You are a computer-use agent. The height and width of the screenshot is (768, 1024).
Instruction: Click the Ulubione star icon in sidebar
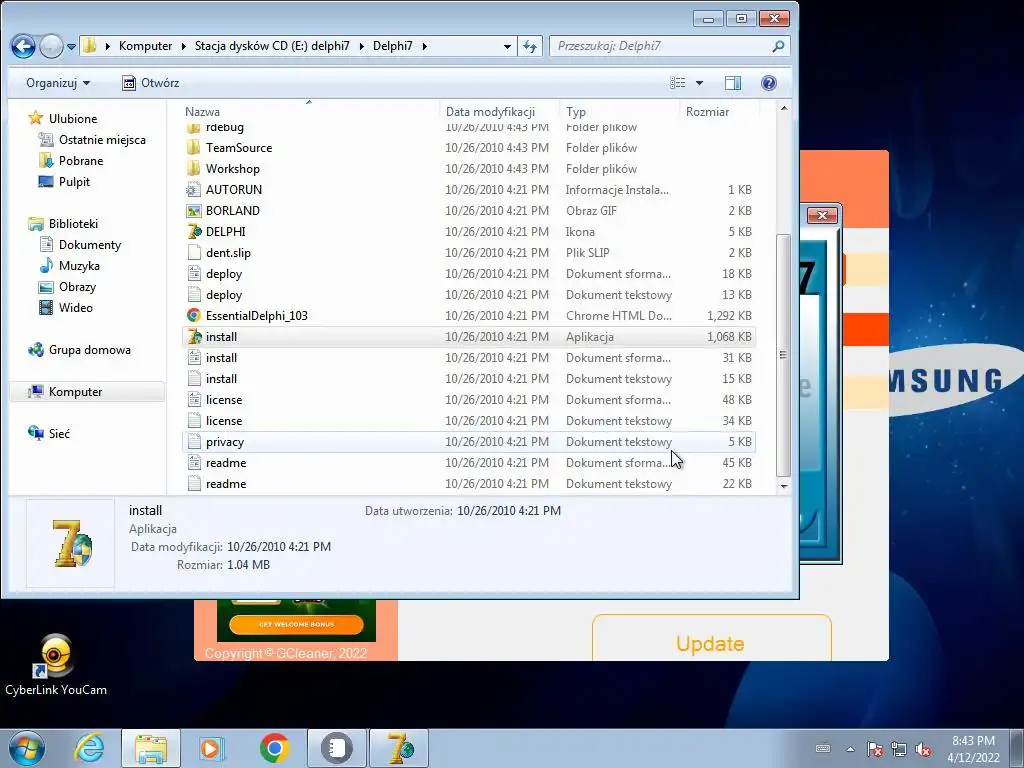pos(35,118)
